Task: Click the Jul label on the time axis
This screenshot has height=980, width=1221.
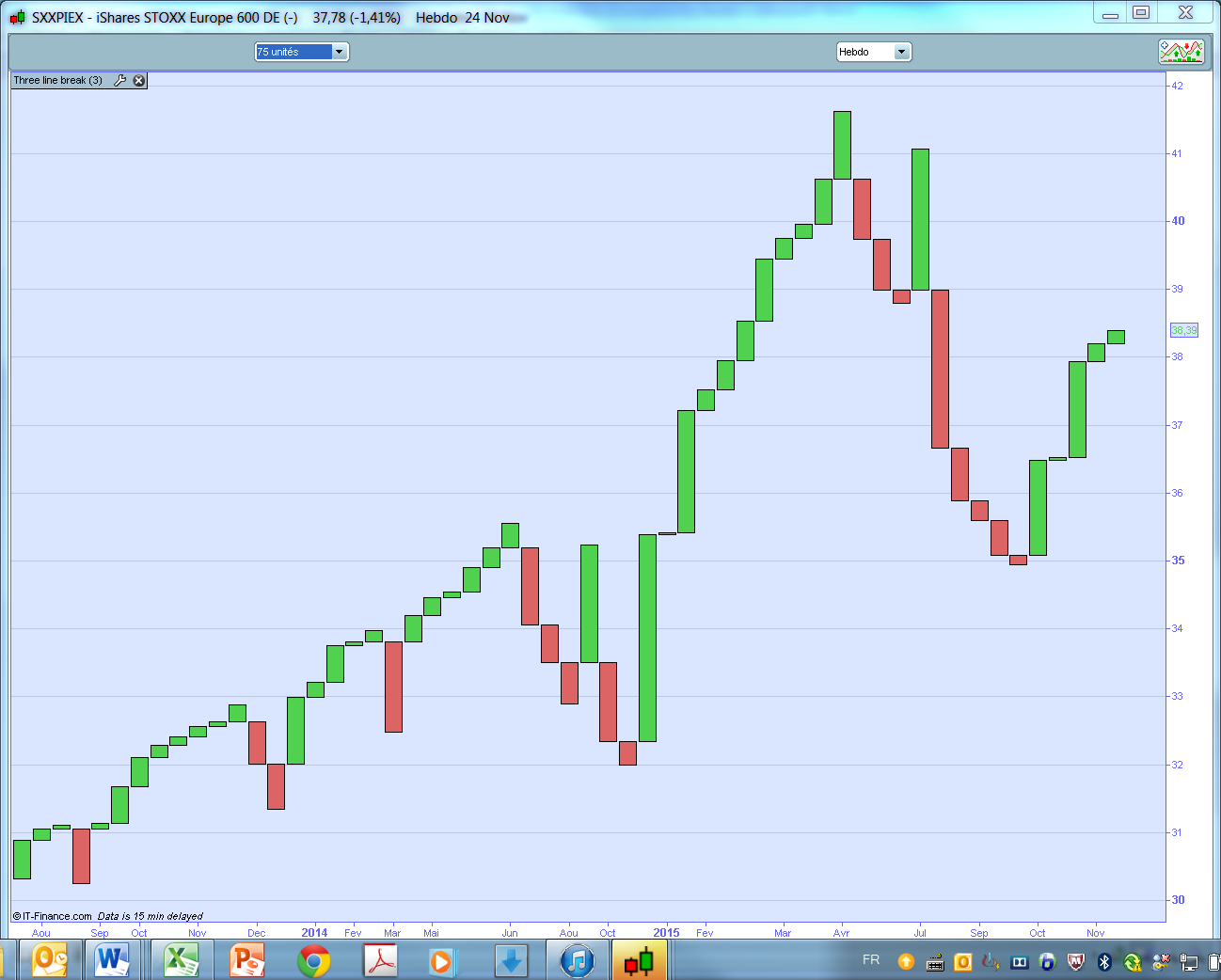Action: [920, 933]
